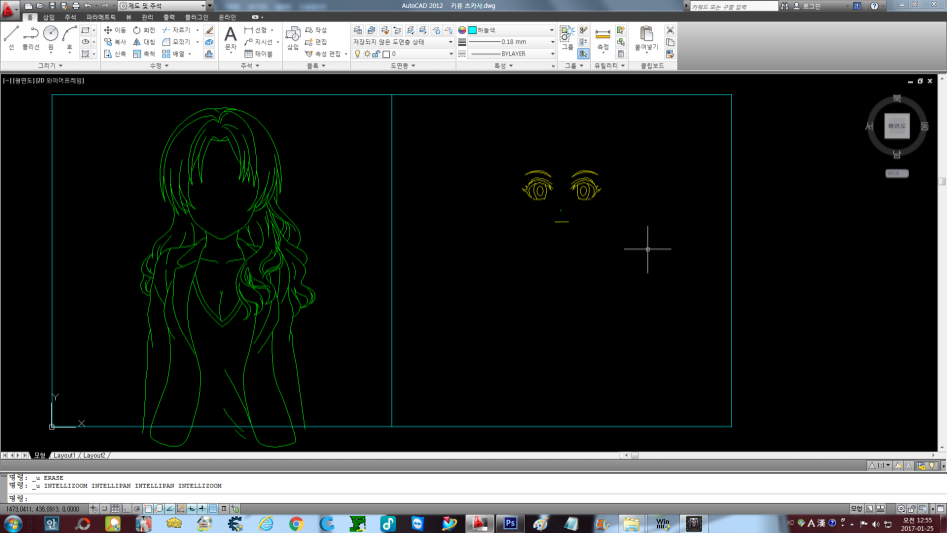Click the Trim (자르기) command
947x533 pixels.
176,30
